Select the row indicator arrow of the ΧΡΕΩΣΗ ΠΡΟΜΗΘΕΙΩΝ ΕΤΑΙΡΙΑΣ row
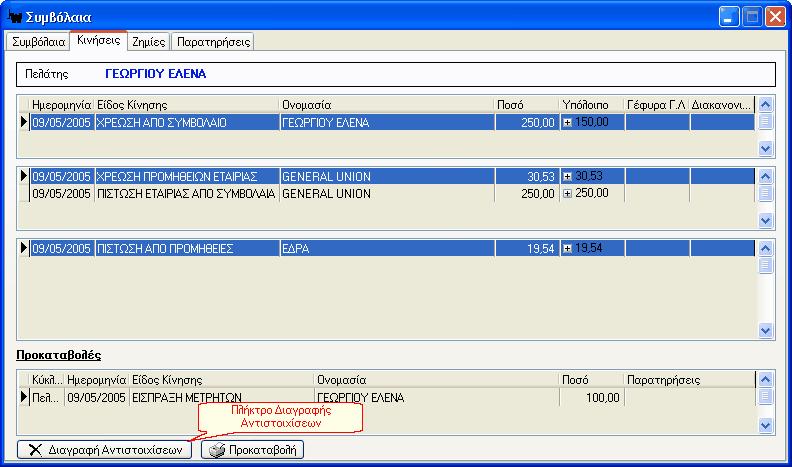 24,176
